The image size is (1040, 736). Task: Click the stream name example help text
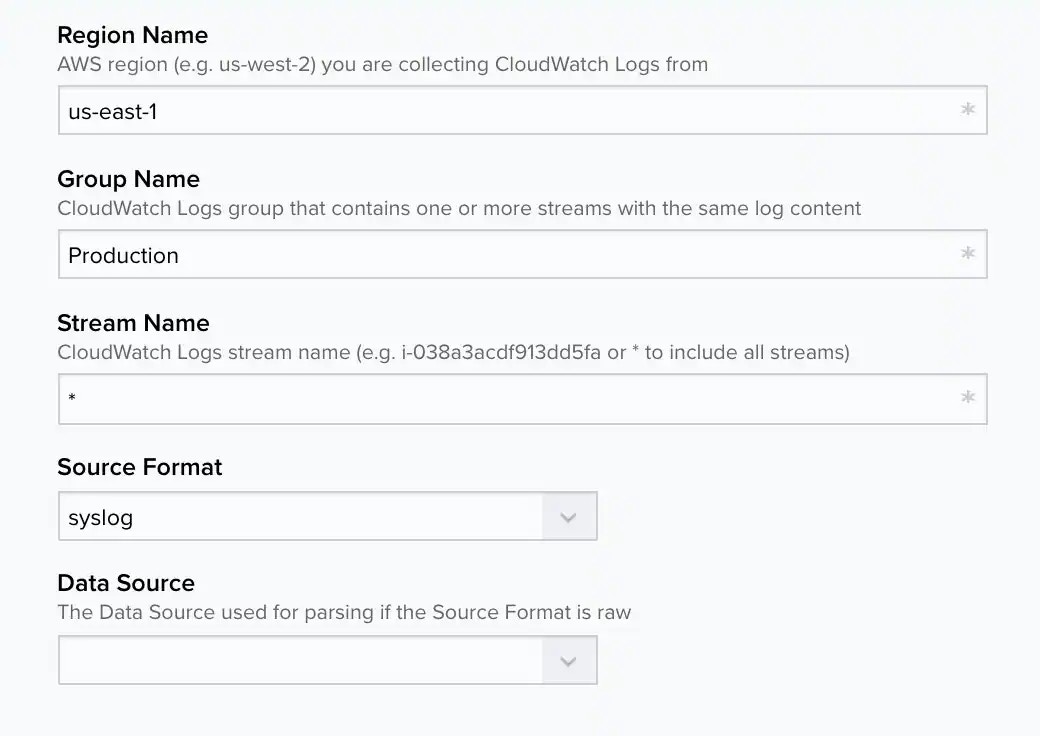(453, 353)
